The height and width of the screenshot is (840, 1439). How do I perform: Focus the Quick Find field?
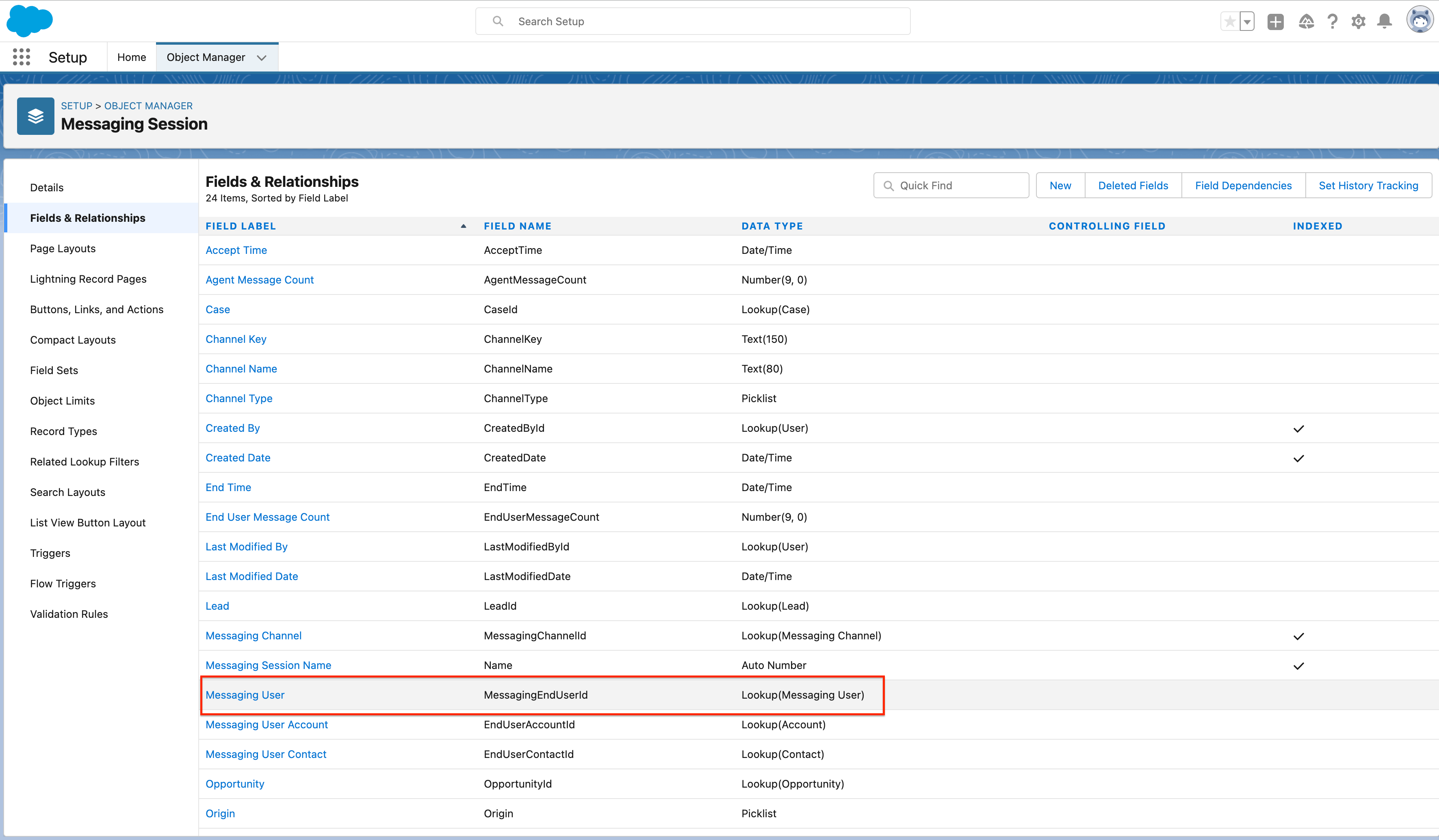951,186
